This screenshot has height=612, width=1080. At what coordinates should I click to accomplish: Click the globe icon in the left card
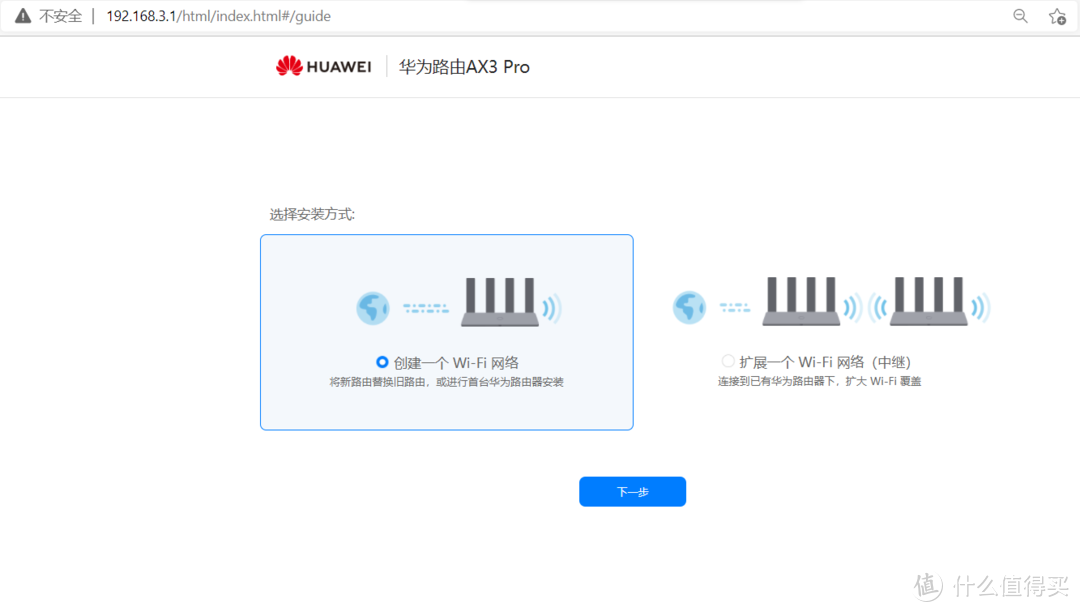[372, 308]
